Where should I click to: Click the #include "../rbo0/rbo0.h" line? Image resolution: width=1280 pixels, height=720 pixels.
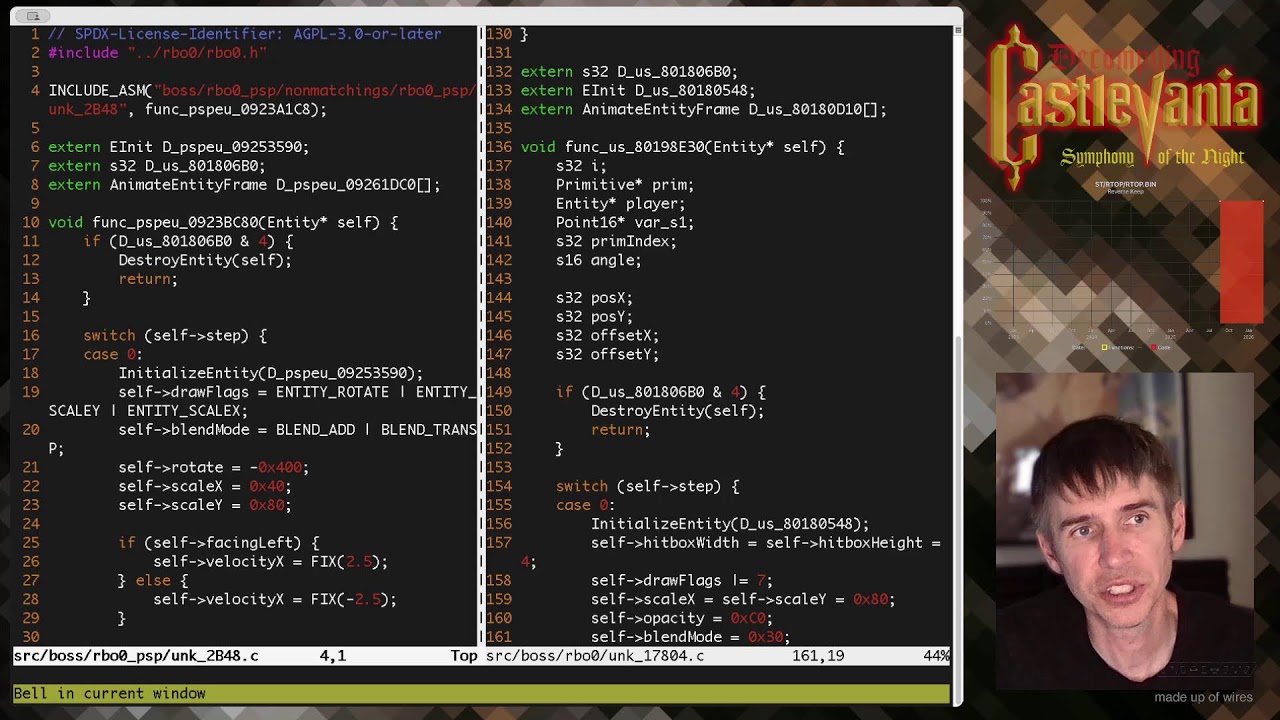point(157,53)
